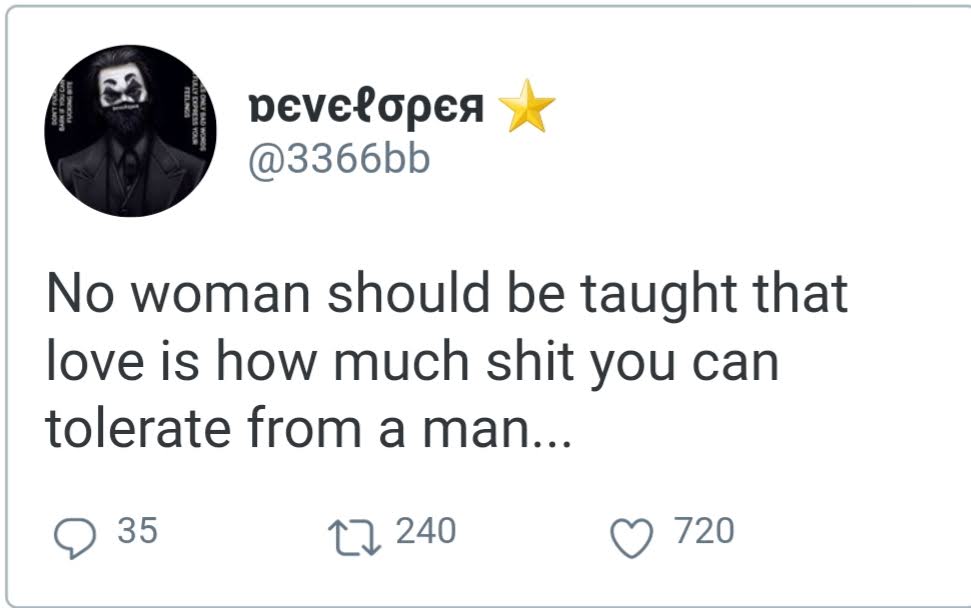Click the words "you can" ending line two
The height and width of the screenshot is (608, 971).
(688, 364)
